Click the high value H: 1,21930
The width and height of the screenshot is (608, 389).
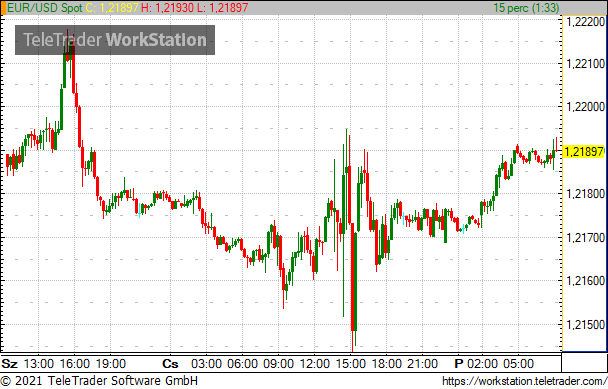pyautogui.click(x=168, y=8)
